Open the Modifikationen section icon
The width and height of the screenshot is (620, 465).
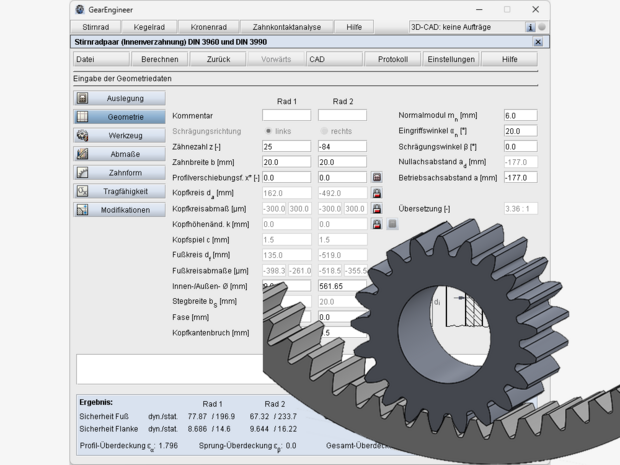pyautogui.click(x=82, y=210)
